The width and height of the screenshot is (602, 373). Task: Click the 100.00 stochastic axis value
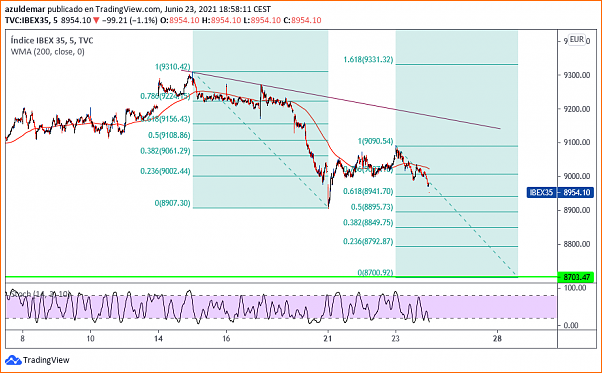(x=575, y=288)
